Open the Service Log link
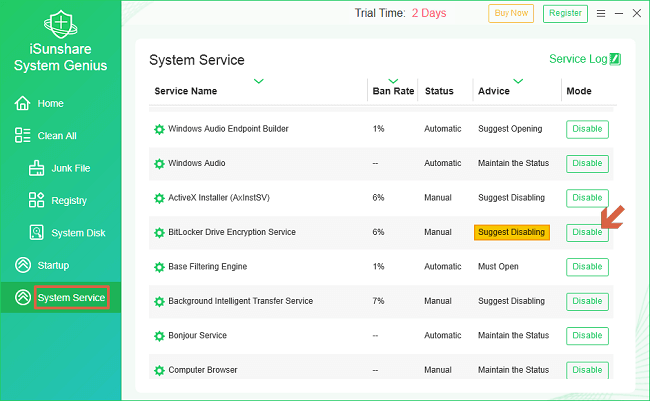Image resolution: width=650 pixels, height=401 pixels. pos(578,59)
